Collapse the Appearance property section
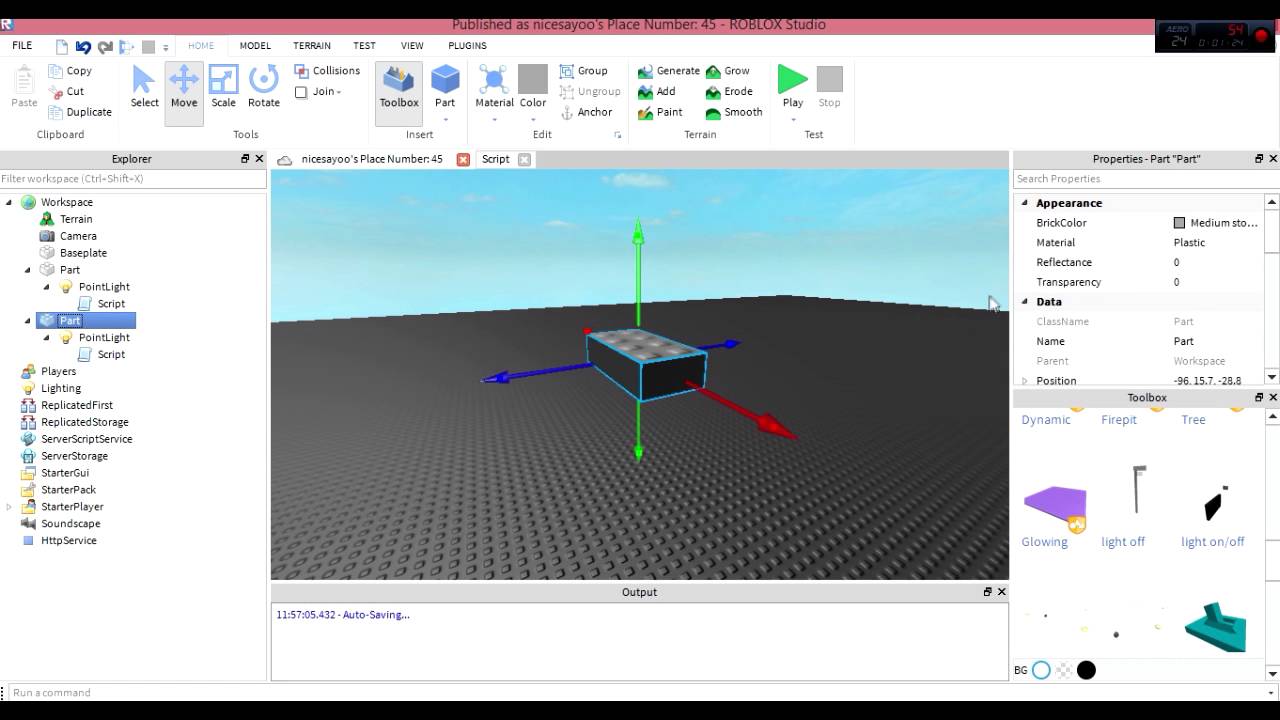Image resolution: width=1280 pixels, height=720 pixels. point(1024,203)
